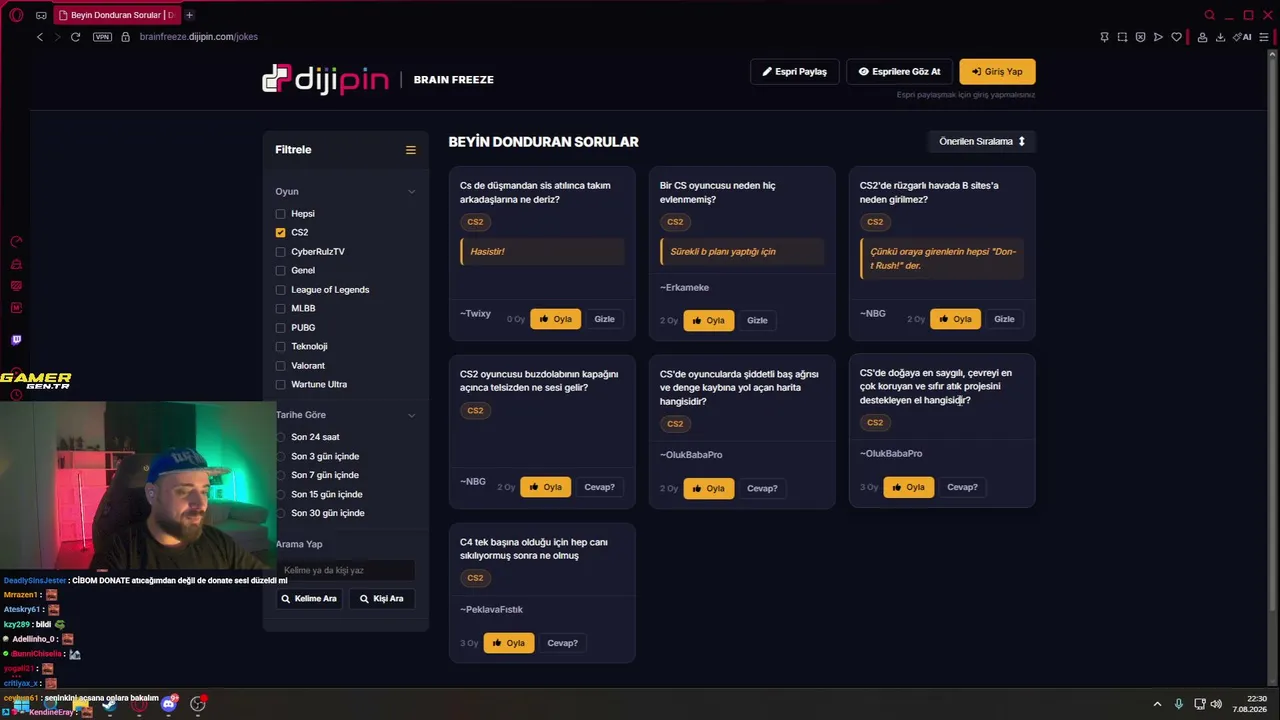This screenshot has height=720, width=1280.
Task: Open the GX Corner gamepad icon
Action: click(41, 15)
